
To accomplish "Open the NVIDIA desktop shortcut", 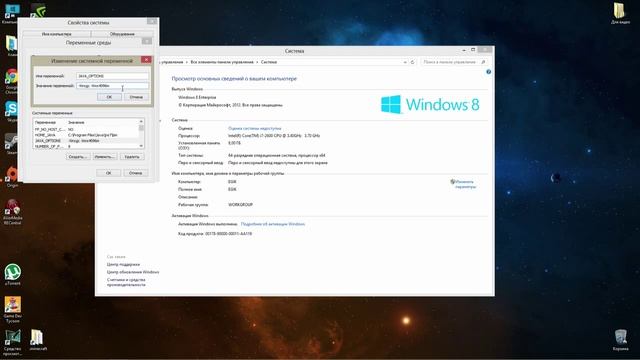I will pos(38,10).
